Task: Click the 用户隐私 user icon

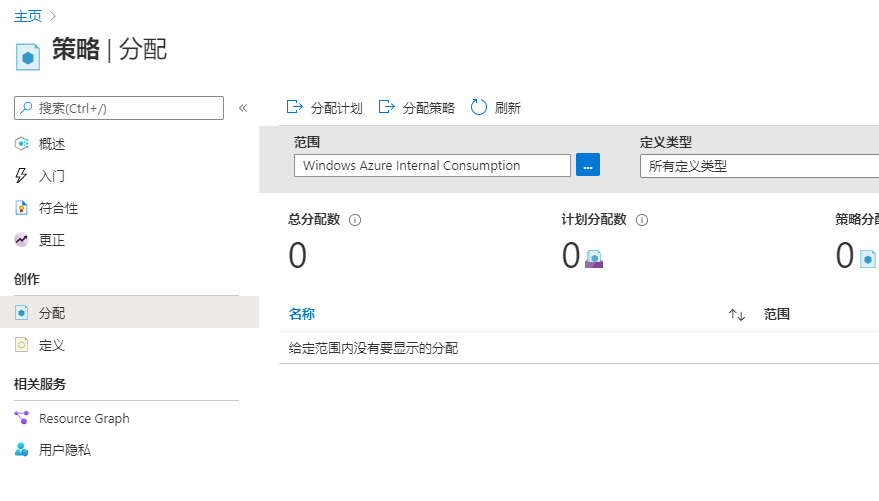Action: [x=21, y=449]
